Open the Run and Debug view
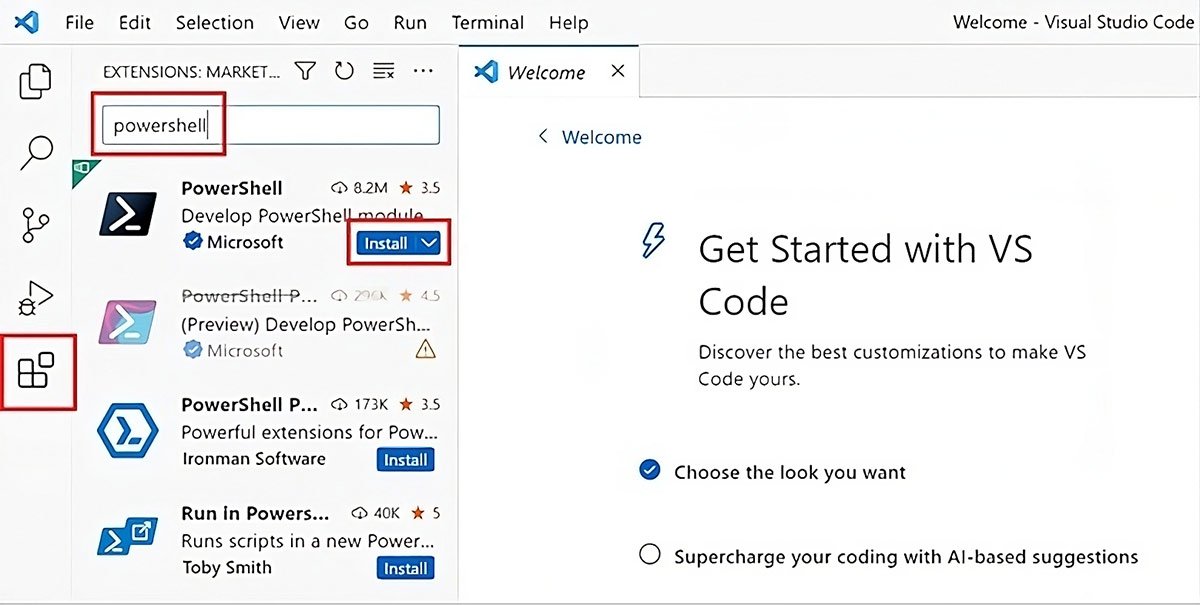1200x605 pixels. tap(36, 298)
